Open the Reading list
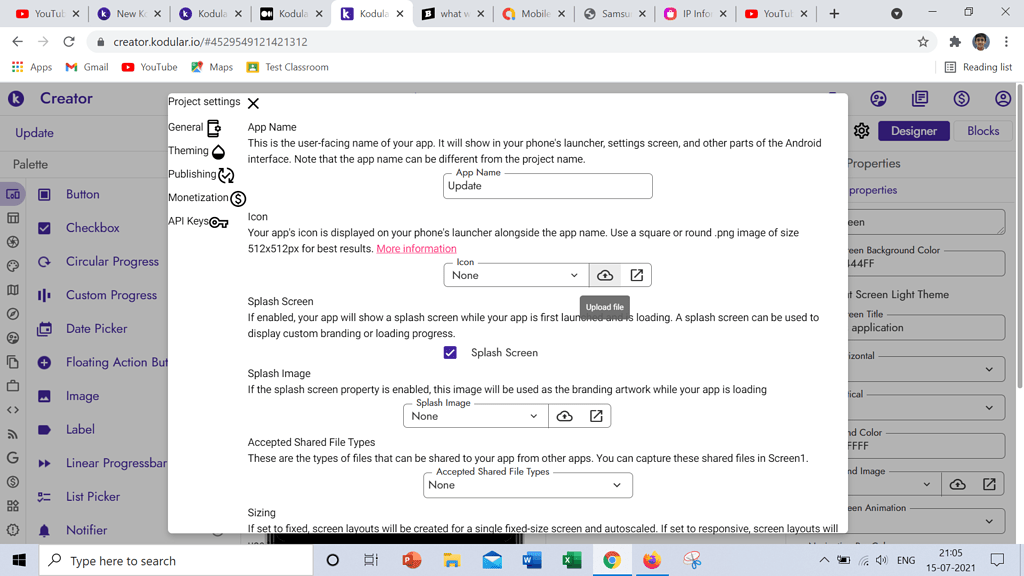The width and height of the screenshot is (1024, 576). pyautogui.click(x=978, y=67)
